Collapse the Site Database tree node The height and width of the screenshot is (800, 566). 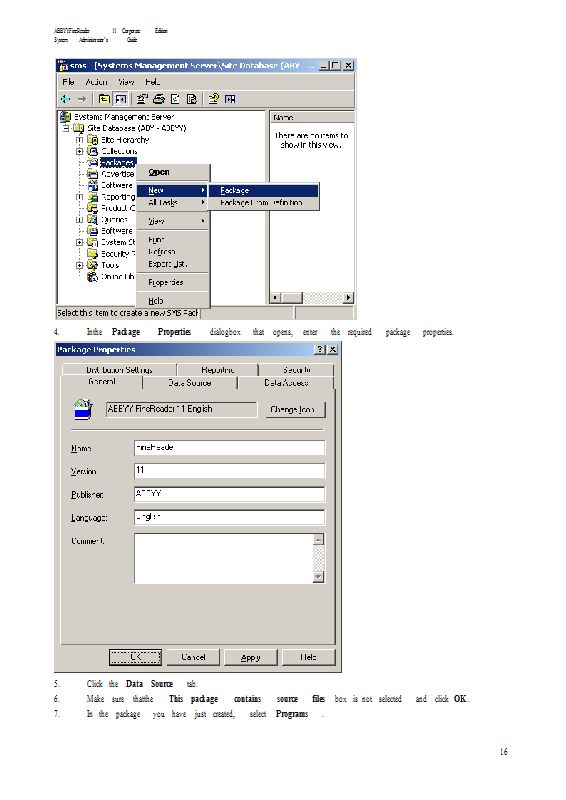click(x=66, y=128)
